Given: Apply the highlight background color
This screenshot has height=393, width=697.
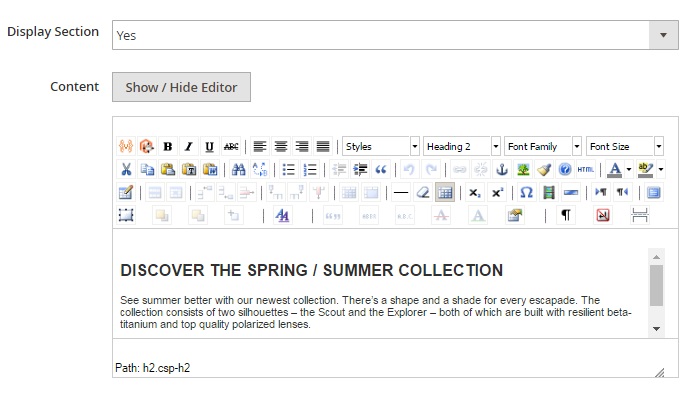Looking at the screenshot, I should pos(645,169).
